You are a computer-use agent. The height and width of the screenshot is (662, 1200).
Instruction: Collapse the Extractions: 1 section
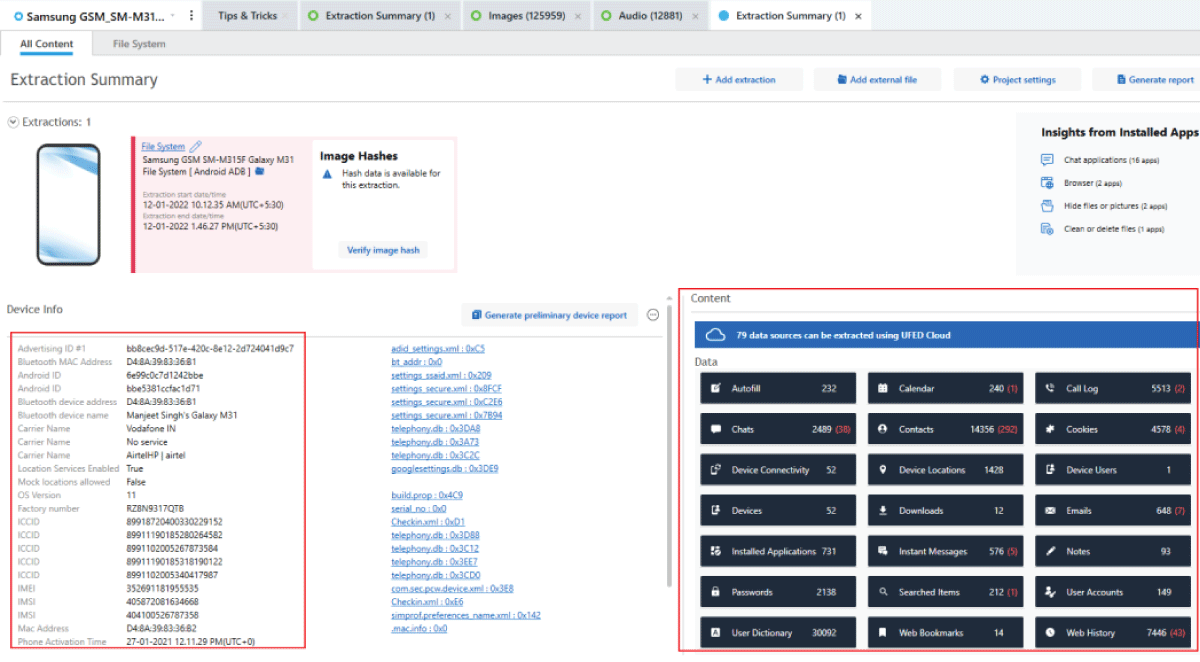click(x=13, y=122)
